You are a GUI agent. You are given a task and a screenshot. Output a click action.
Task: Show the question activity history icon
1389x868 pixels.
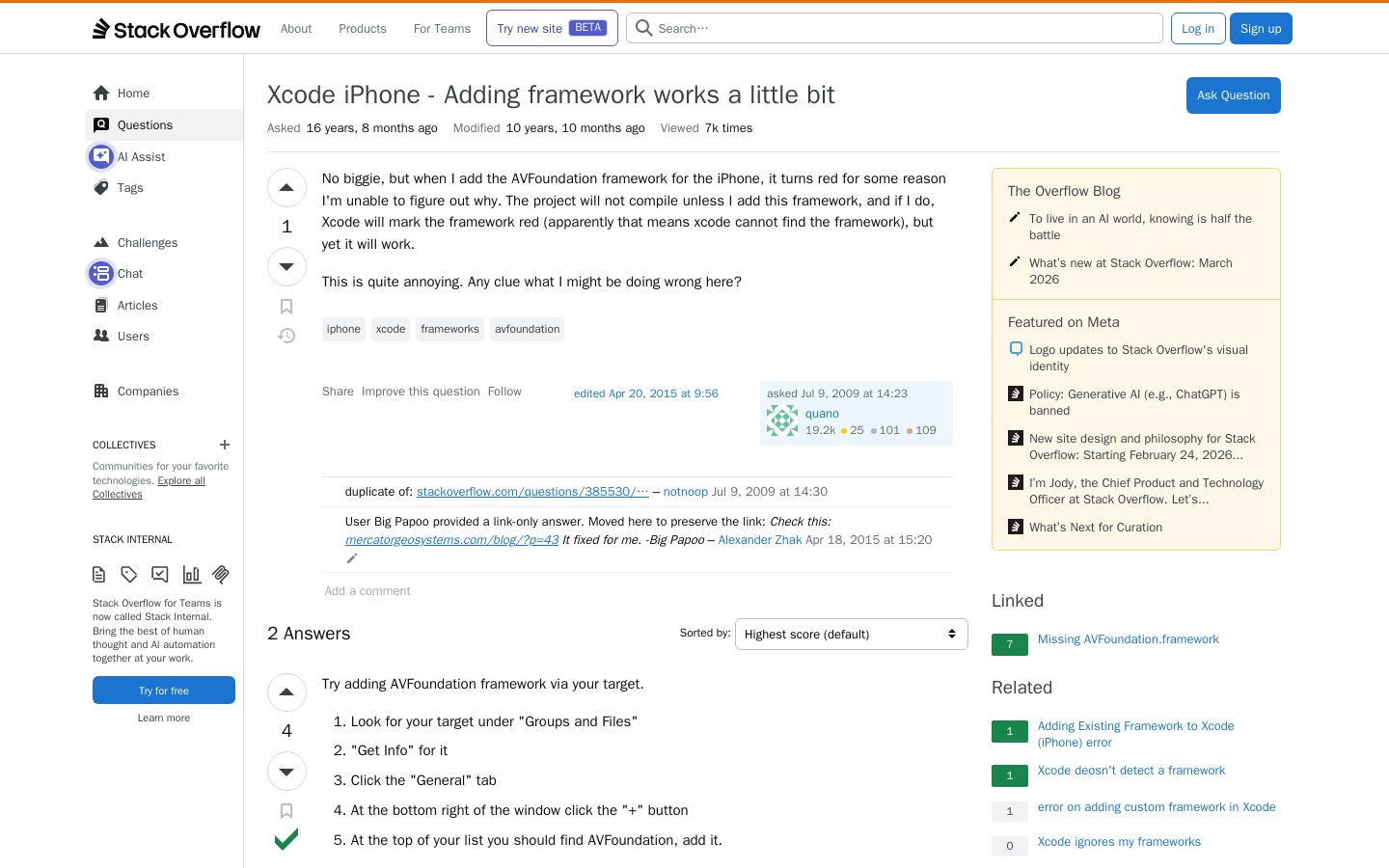pos(286,336)
